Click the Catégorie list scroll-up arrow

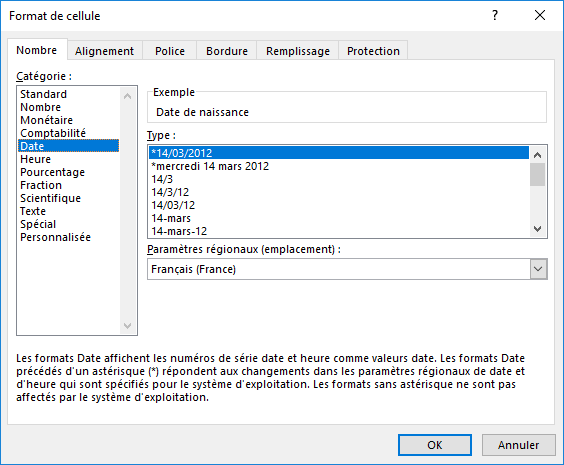point(127,96)
